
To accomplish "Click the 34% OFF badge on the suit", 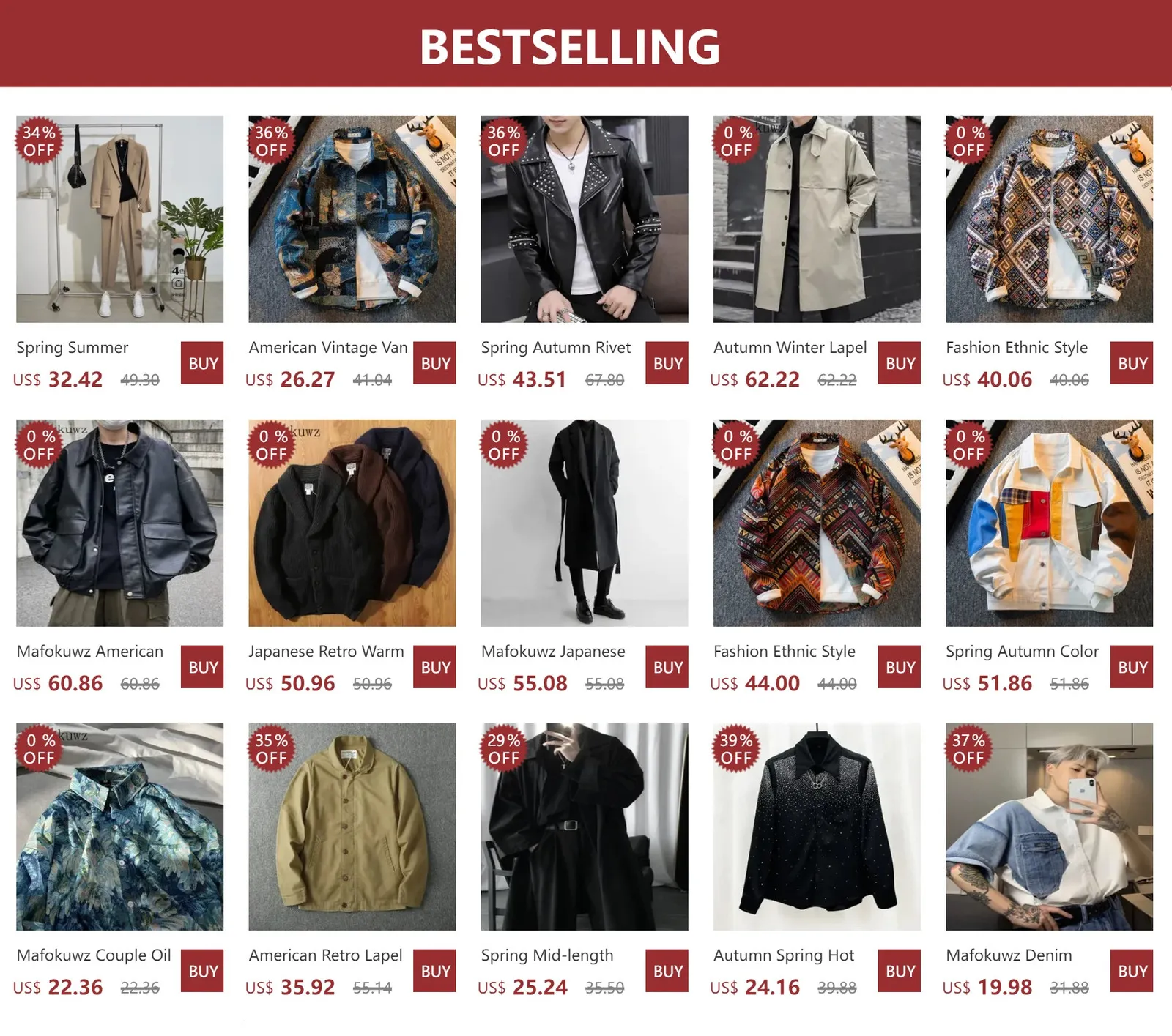I will (x=39, y=141).
